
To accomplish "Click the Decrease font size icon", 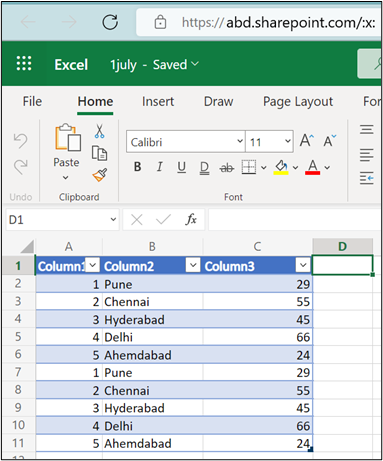I will [x=330, y=141].
